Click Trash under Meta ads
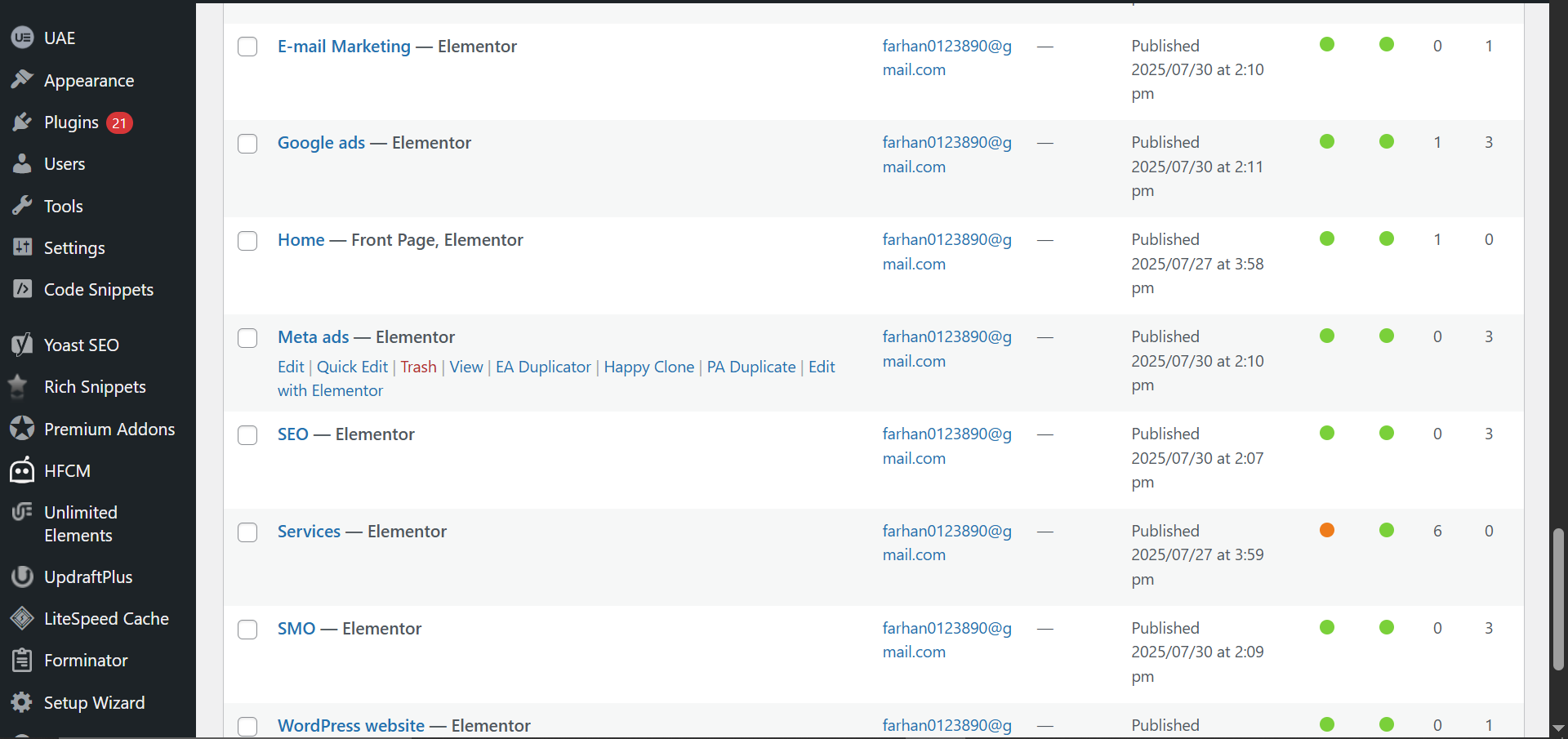The width and height of the screenshot is (1568, 739). 418,367
